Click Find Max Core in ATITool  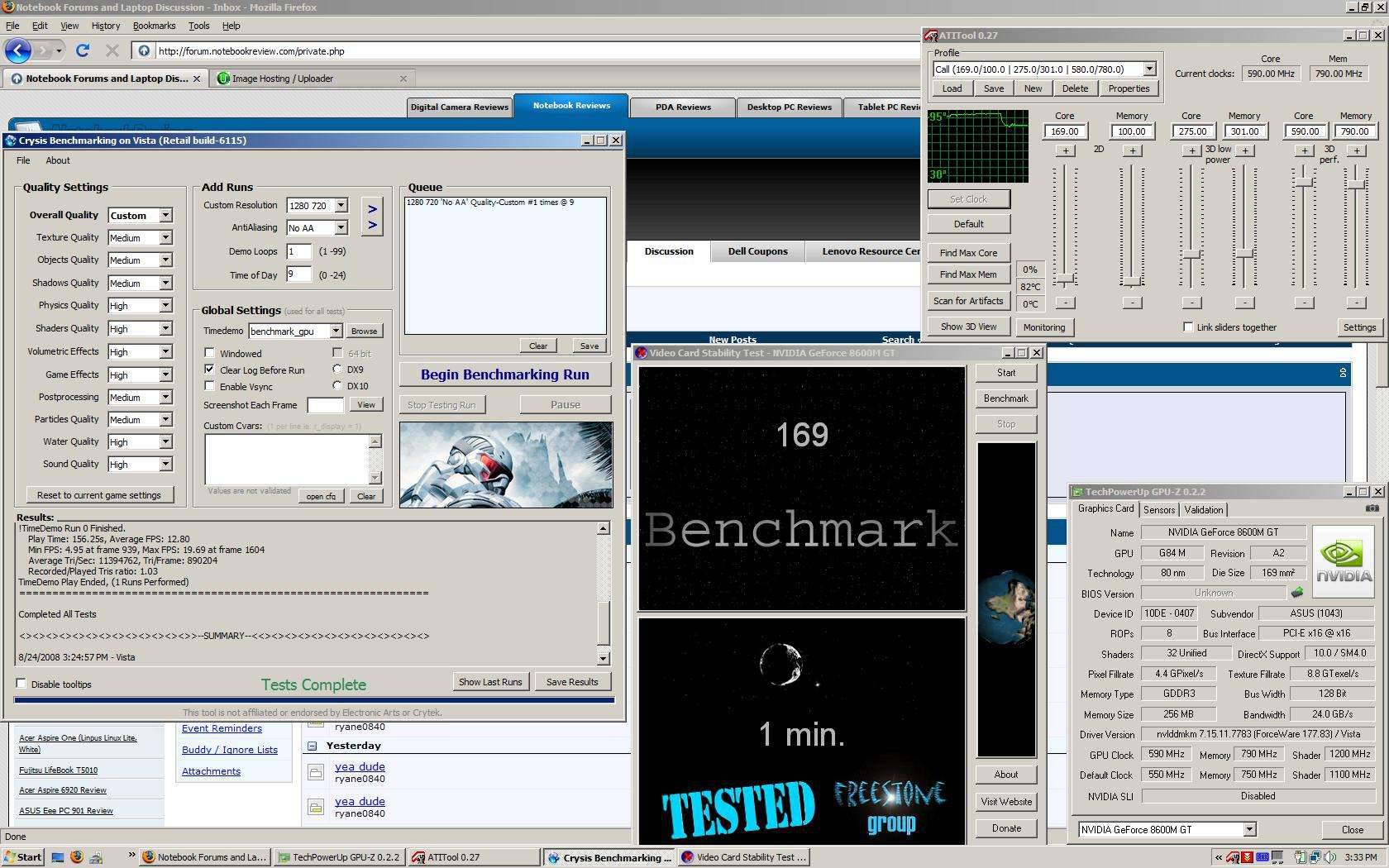point(968,253)
